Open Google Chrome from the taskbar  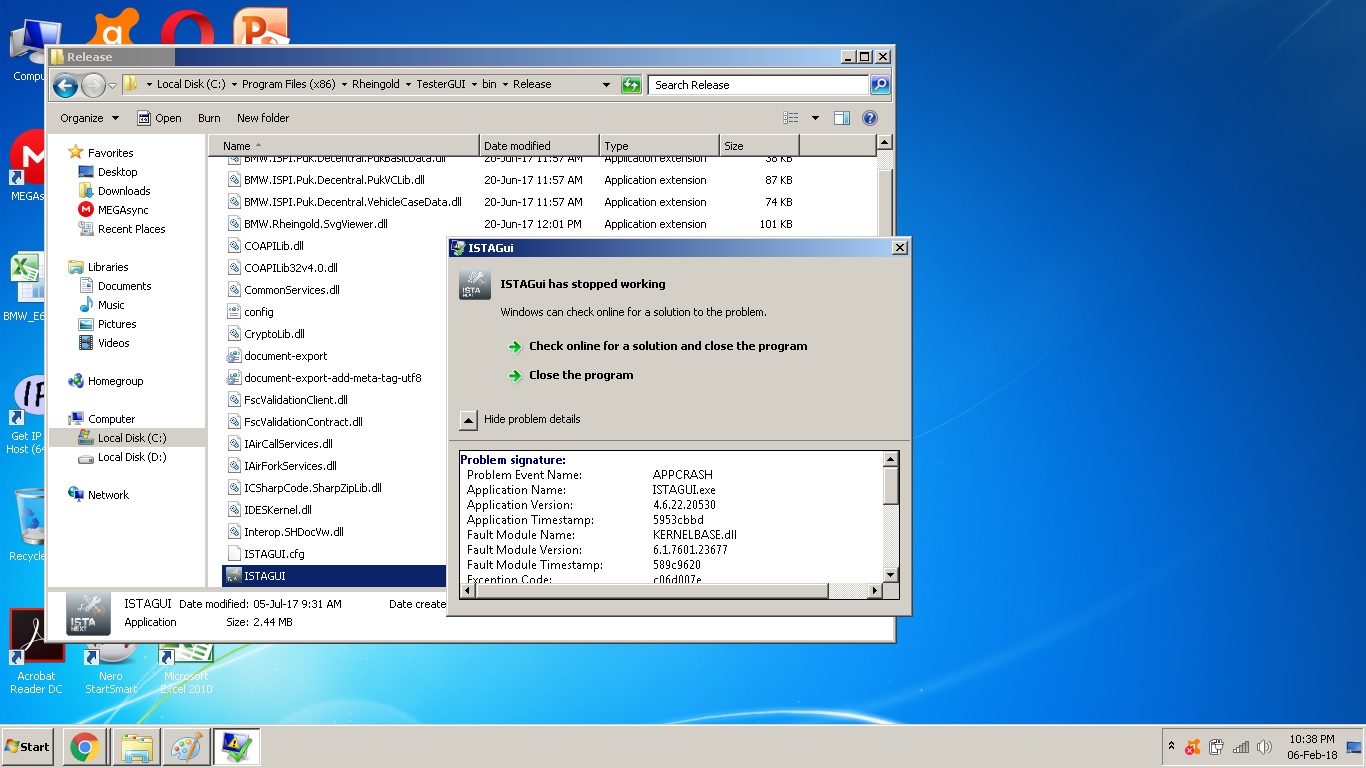tap(84, 747)
